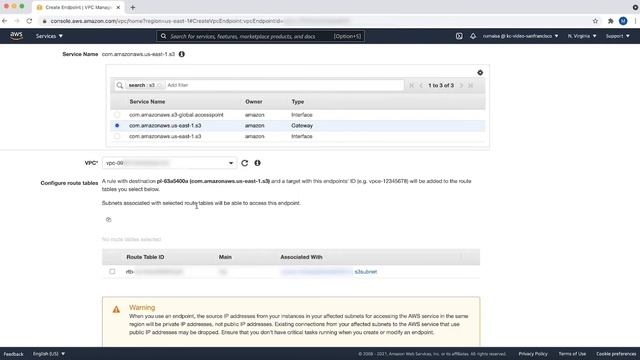Open the Terms of Use link
The image size is (640, 360).
coord(572,354)
